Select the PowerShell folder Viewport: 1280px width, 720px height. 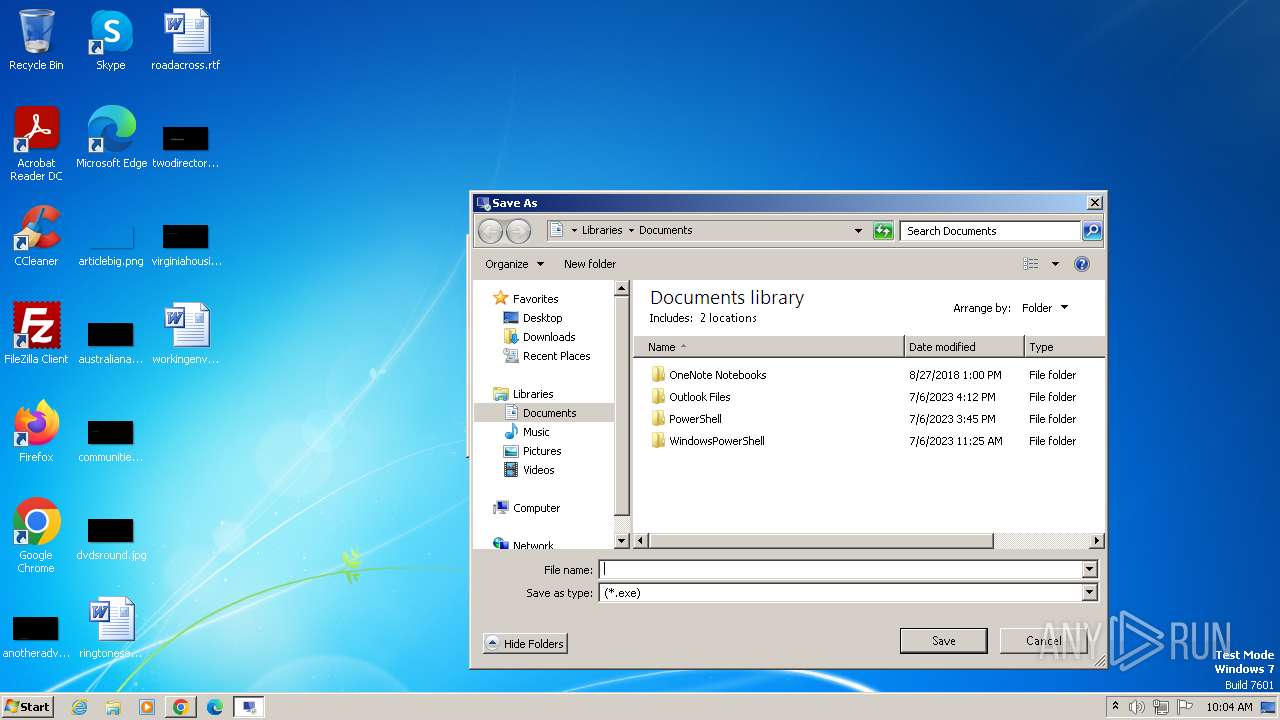click(x=695, y=419)
